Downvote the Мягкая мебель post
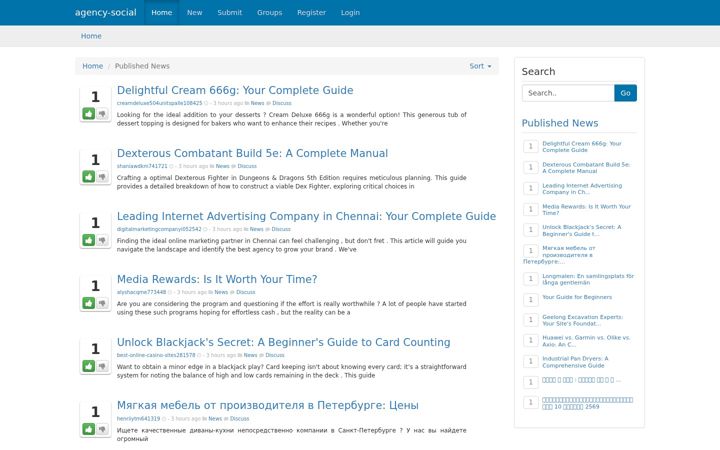 [x=102, y=429]
